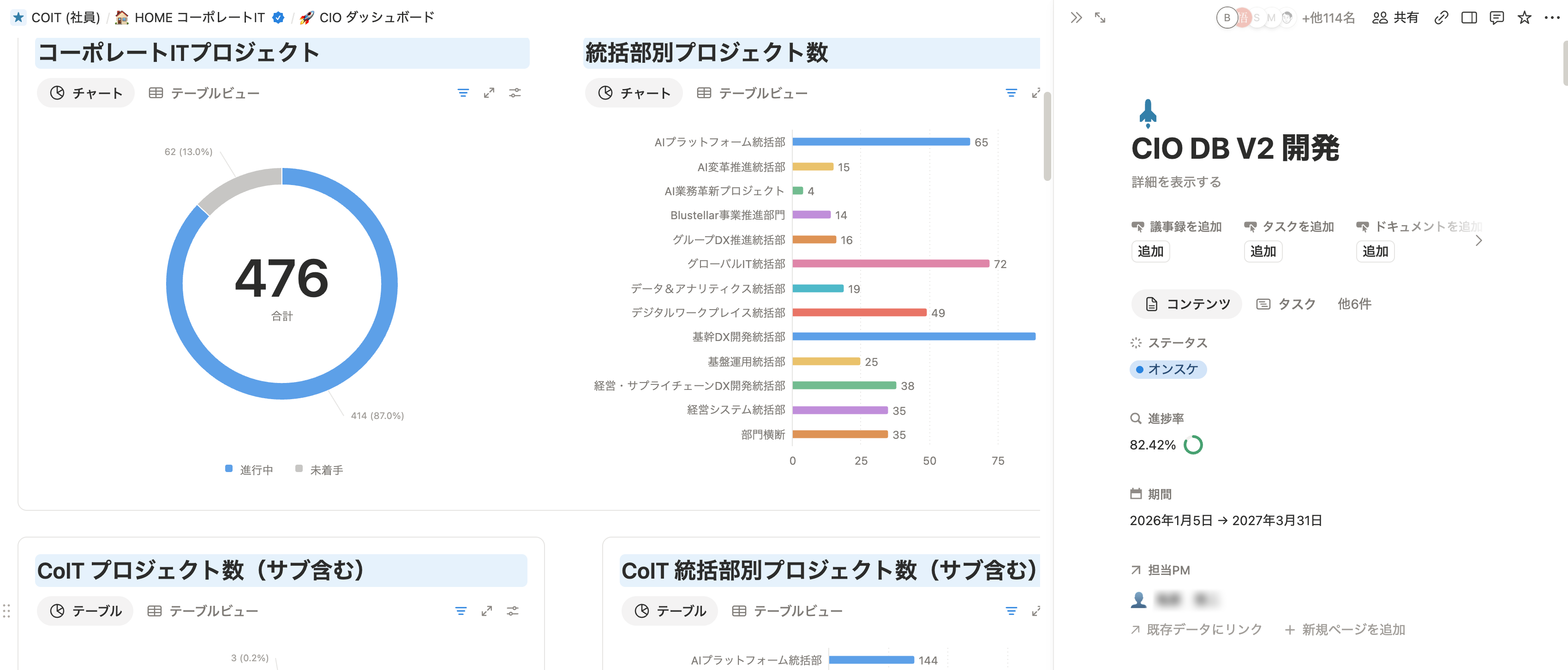
Task: Click filter icon in CoIT 統括部別プロジェクト数 block
Action: point(1011,611)
